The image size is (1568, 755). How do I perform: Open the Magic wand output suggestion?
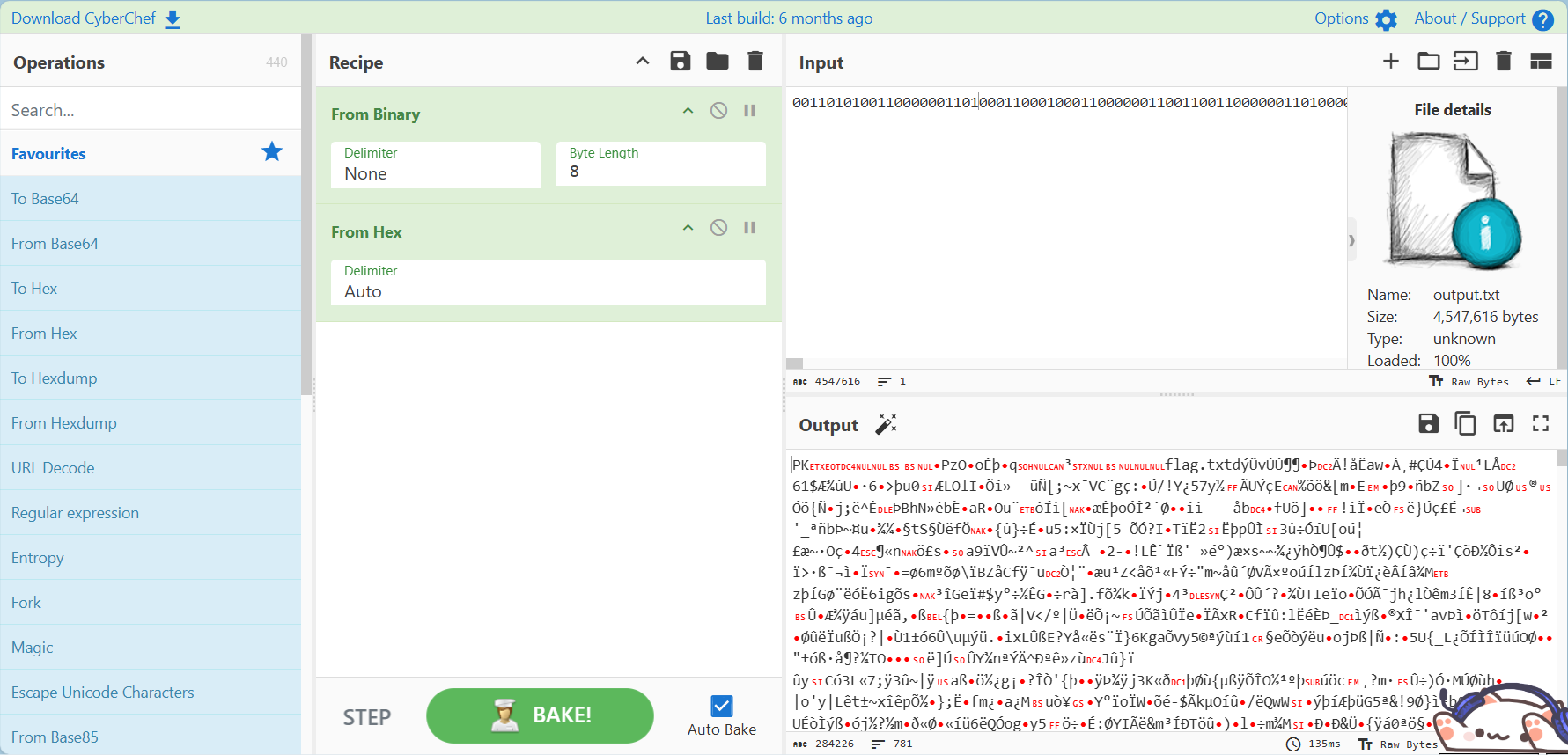click(886, 425)
